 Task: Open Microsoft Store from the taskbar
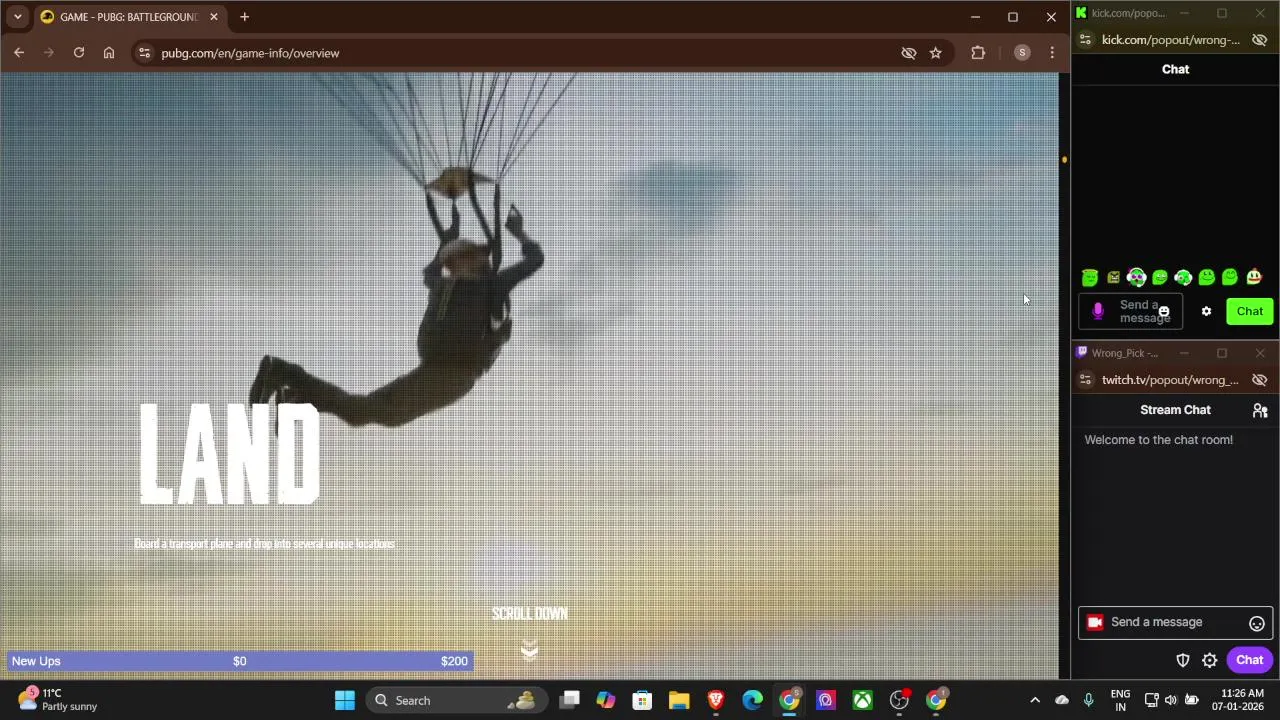click(642, 700)
